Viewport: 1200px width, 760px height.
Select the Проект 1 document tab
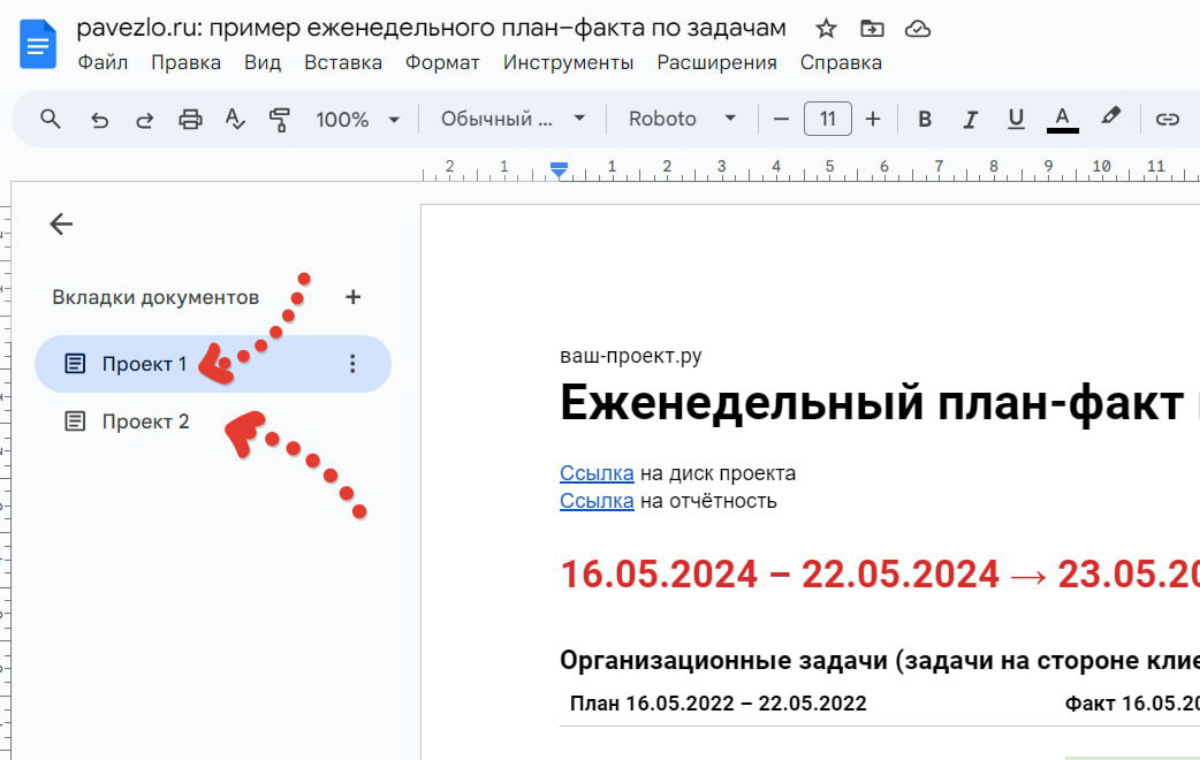pyautogui.click(x=213, y=364)
